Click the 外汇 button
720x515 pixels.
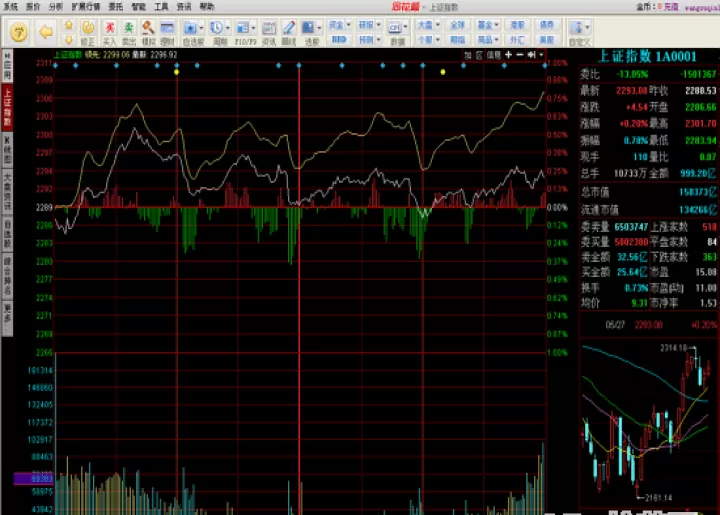pyautogui.click(x=517, y=40)
